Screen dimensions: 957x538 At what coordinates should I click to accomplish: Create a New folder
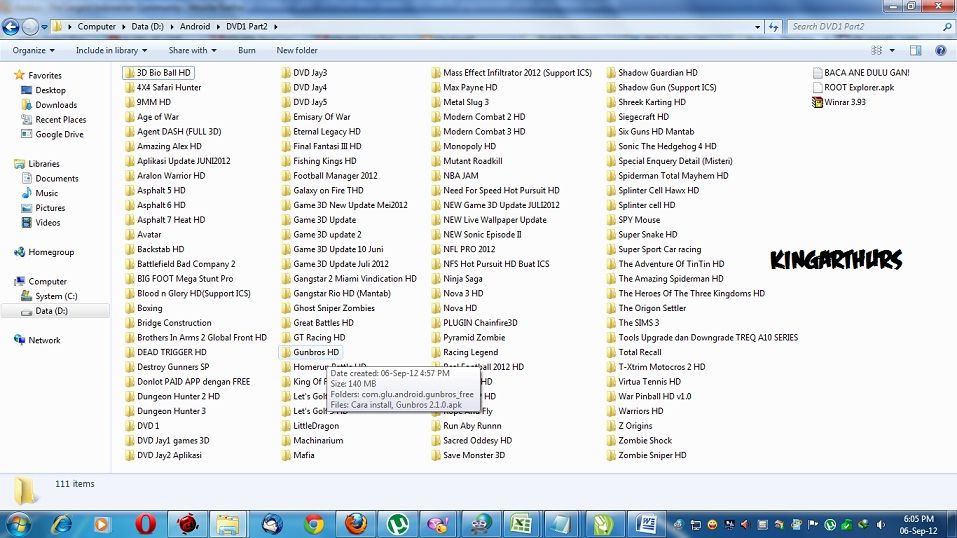click(x=297, y=51)
